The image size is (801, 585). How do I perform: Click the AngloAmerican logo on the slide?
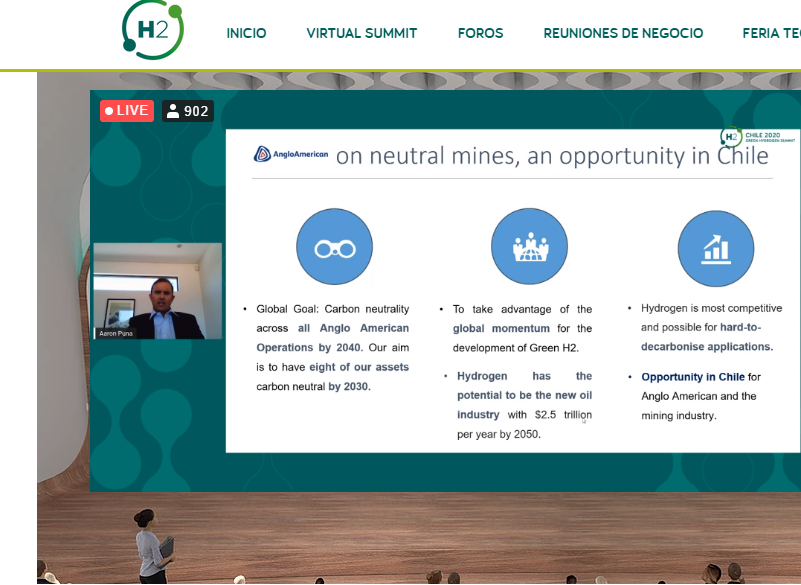[x=291, y=154]
